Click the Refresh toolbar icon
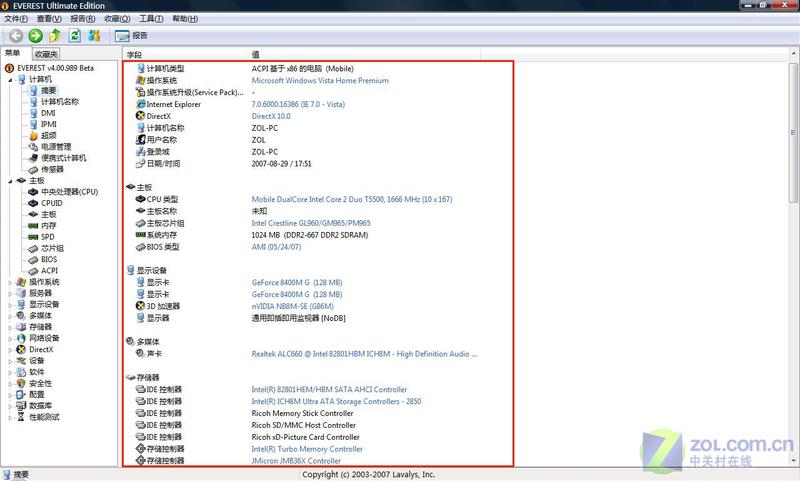The width and height of the screenshot is (800, 481). point(74,35)
